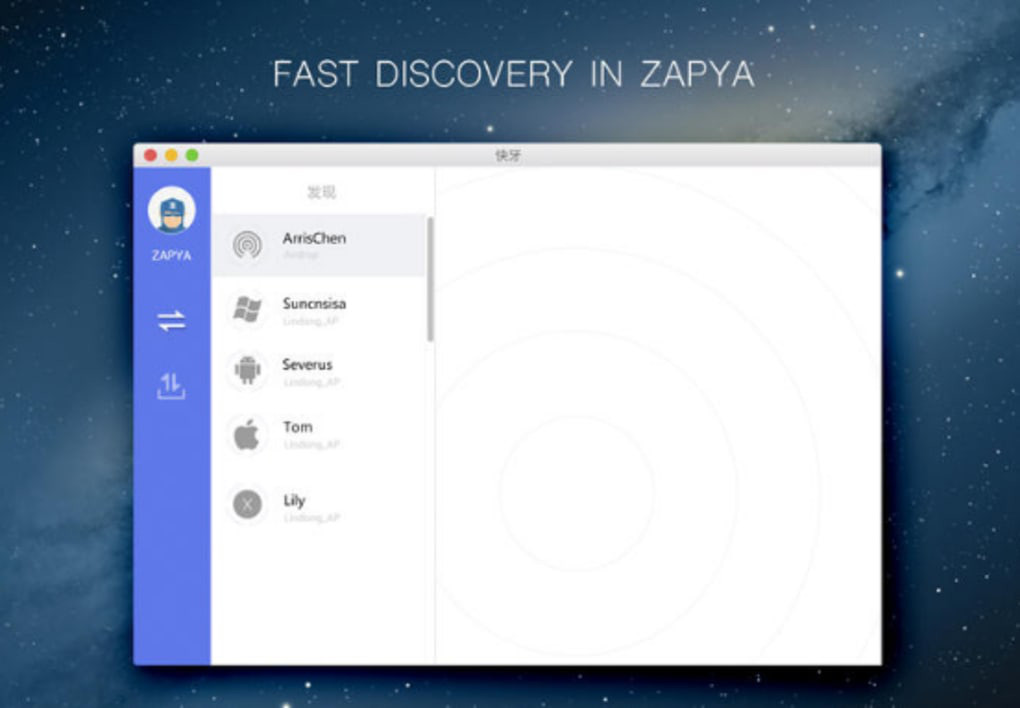Image resolution: width=1020 pixels, height=708 pixels.
Task: Select Suncnsisa in the discovery list
Action: click(314, 304)
